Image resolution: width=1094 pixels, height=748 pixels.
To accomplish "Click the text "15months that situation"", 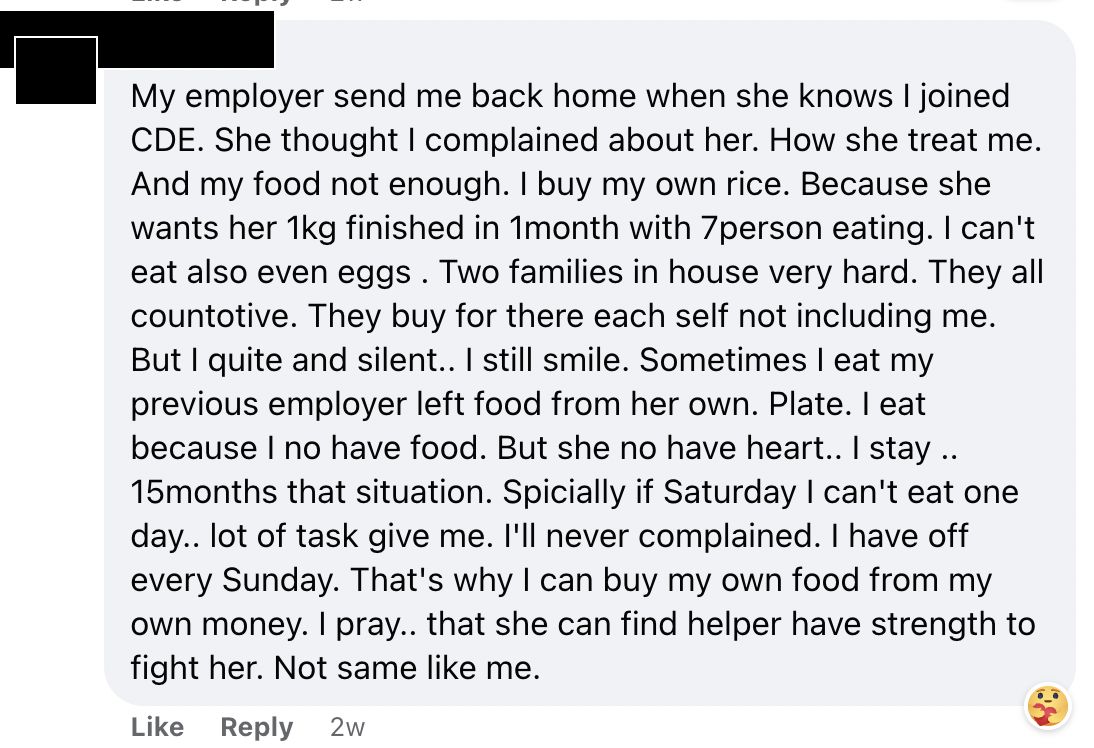I will pyautogui.click(x=310, y=492).
